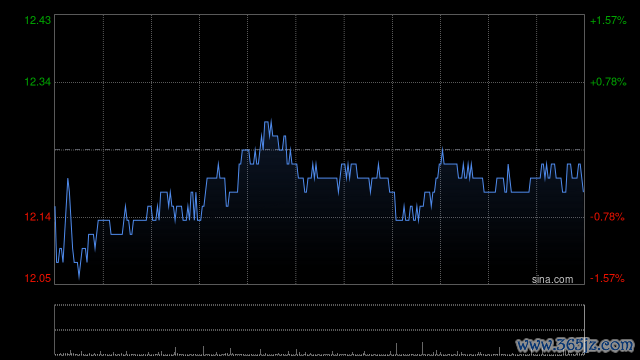Click the 12.43 price axis label

pos(38,20)
